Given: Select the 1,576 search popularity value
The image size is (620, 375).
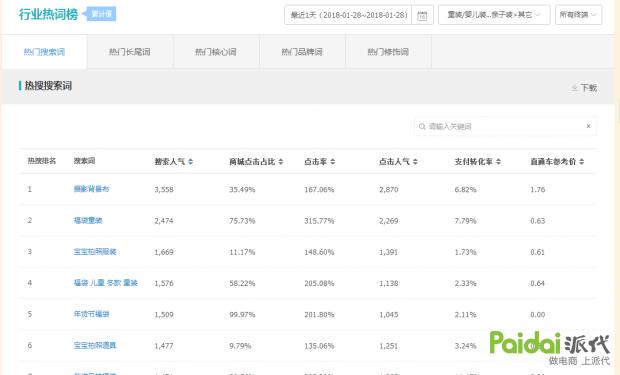Looking at the screenshot, I should coord(164,283).
